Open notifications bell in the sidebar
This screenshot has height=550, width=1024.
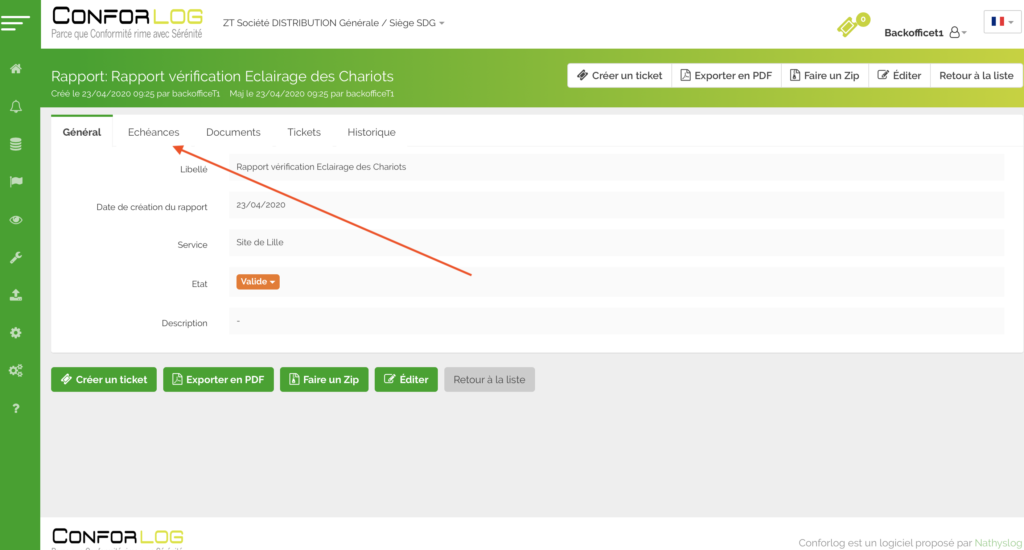tap(16, 106)
